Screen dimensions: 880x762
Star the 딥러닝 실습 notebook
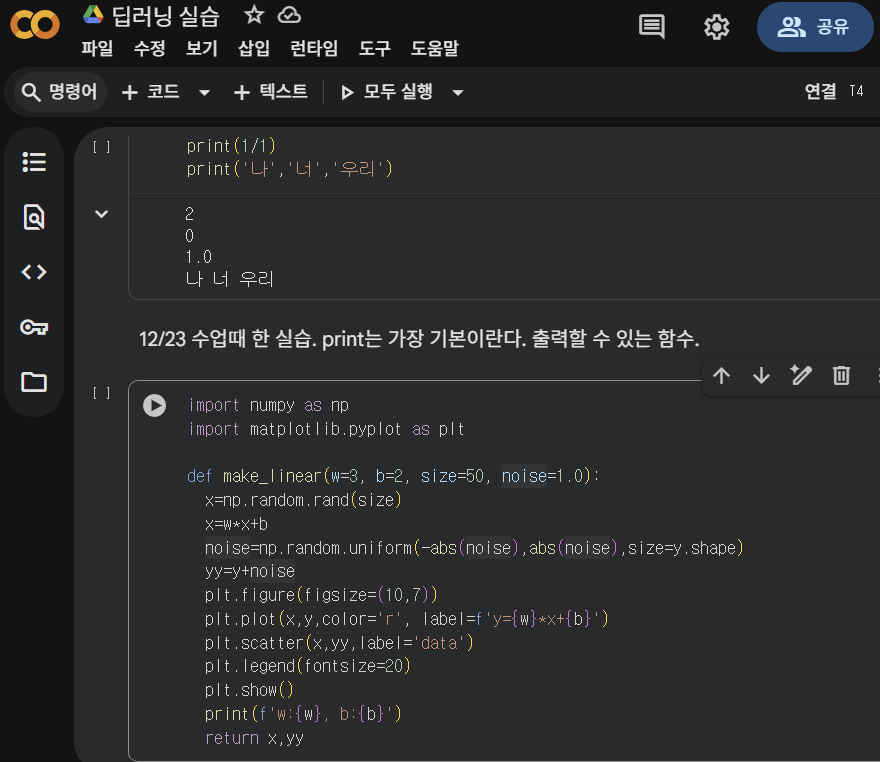click(254, 15)
